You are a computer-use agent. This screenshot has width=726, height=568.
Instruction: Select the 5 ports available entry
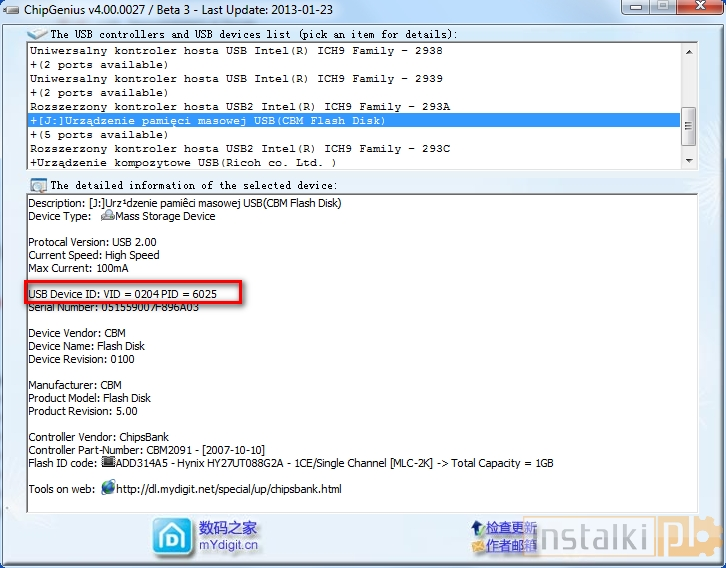[99, 134]
